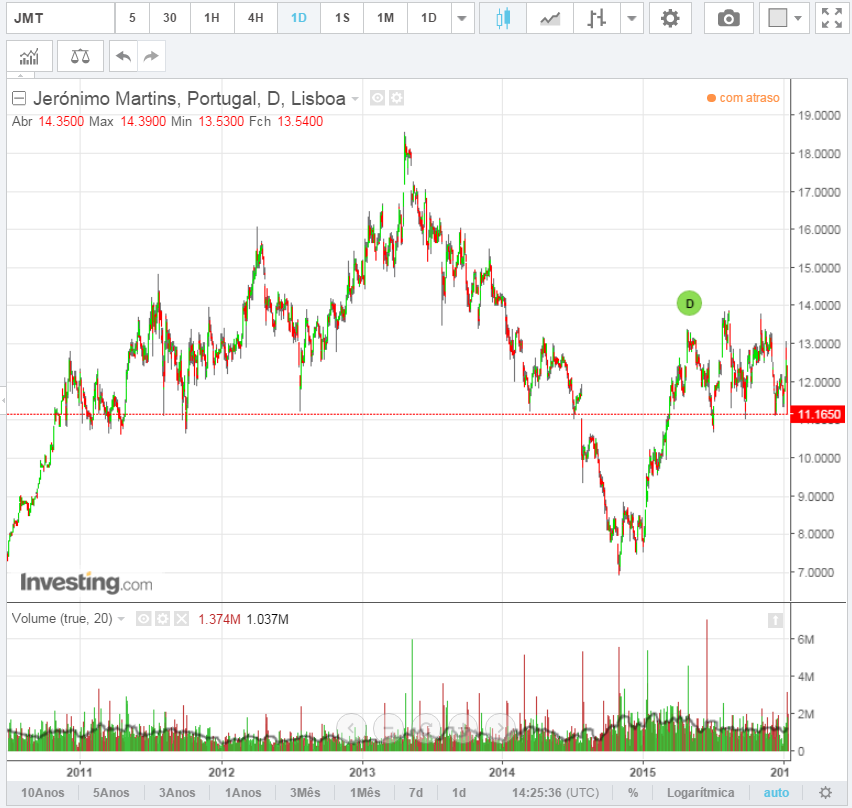This screenshot has width=852, height=808.
Task: Open the main series format gear icon
Action: [x=397, y=98]
